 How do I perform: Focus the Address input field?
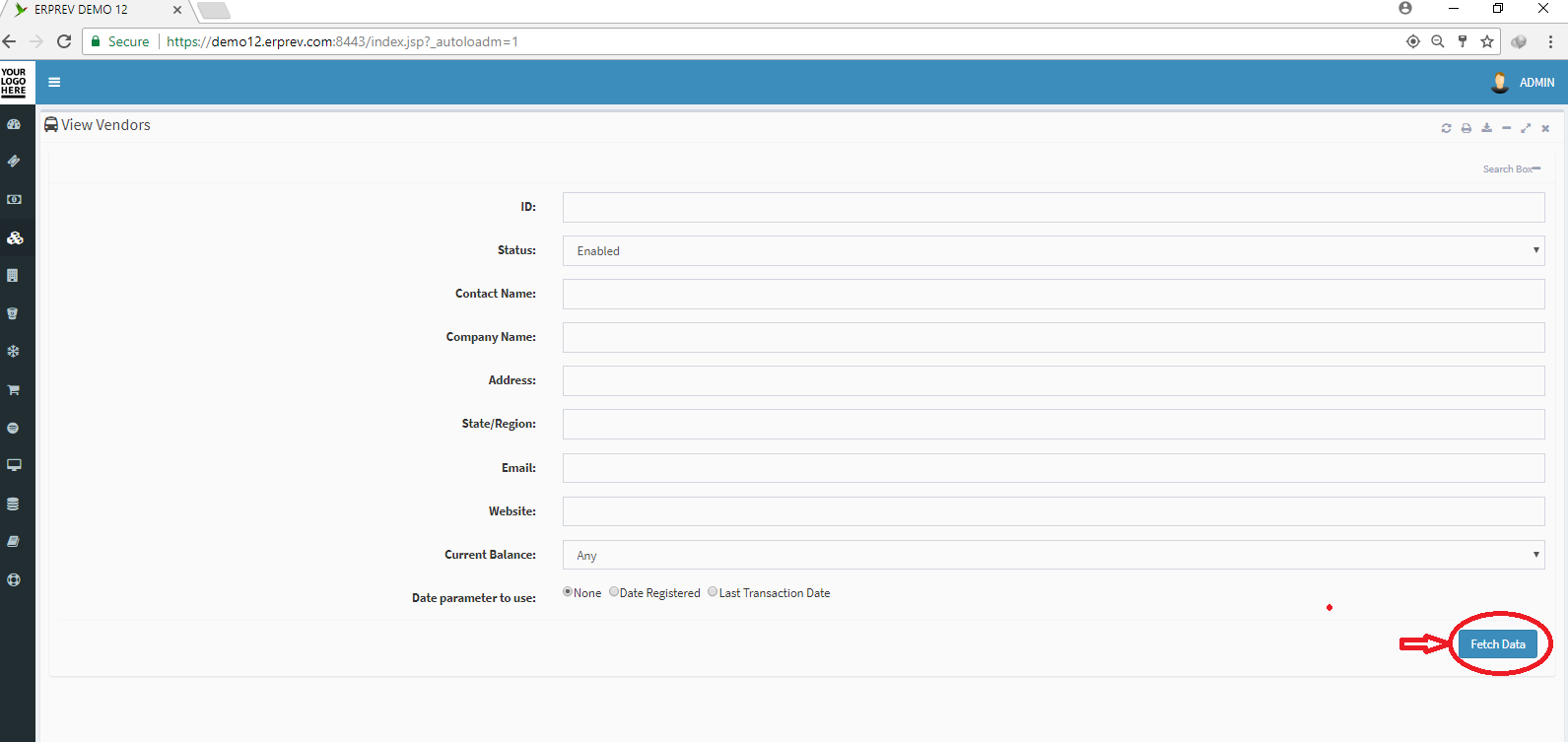point(1054,380)
